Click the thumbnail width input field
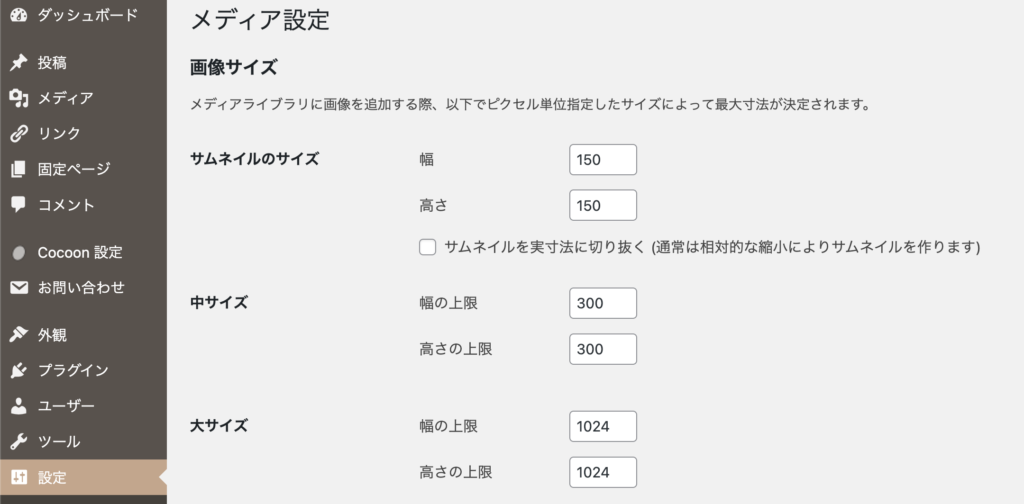The width and height of the screenshot is (1024, 504). click(602, 159)
